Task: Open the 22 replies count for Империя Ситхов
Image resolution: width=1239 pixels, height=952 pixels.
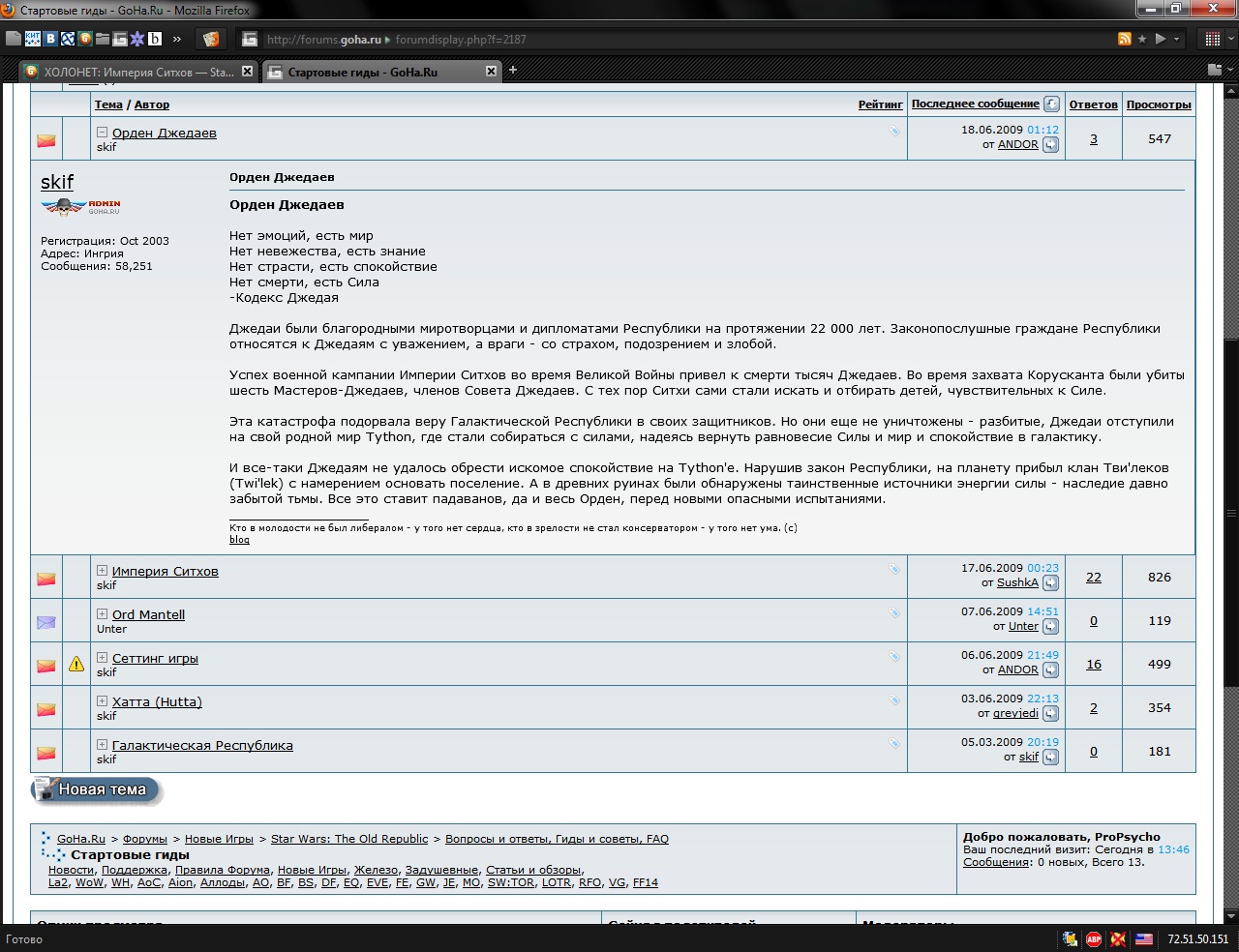Action: (1094, 578)
